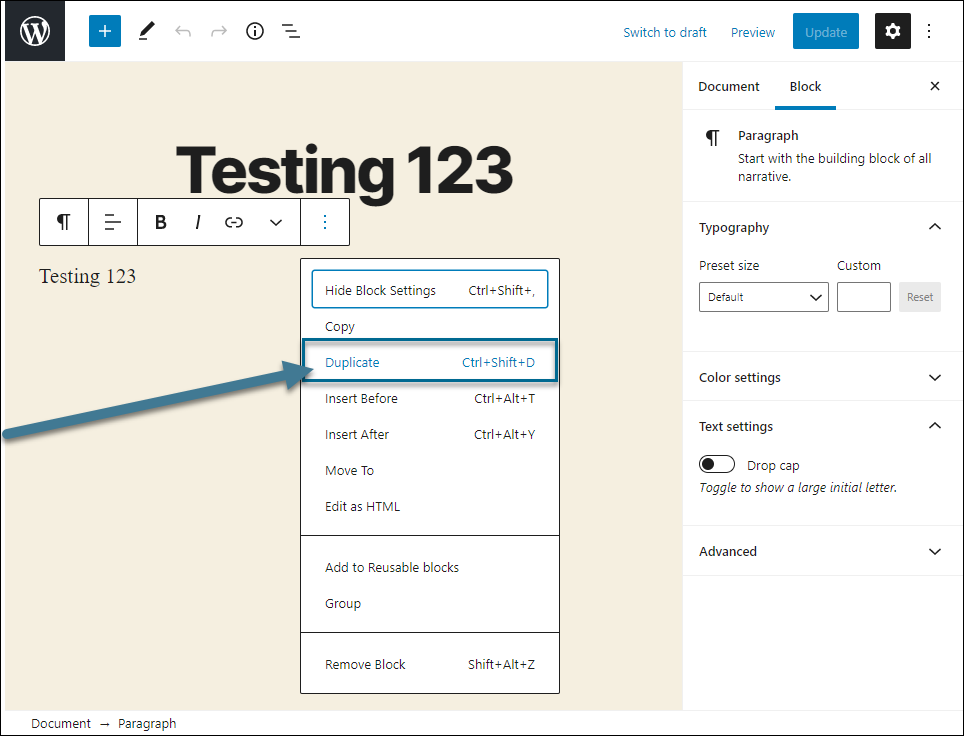Open the Preset size Default dropdown
The width and height of the screenshot is (964, 736).
764,297
